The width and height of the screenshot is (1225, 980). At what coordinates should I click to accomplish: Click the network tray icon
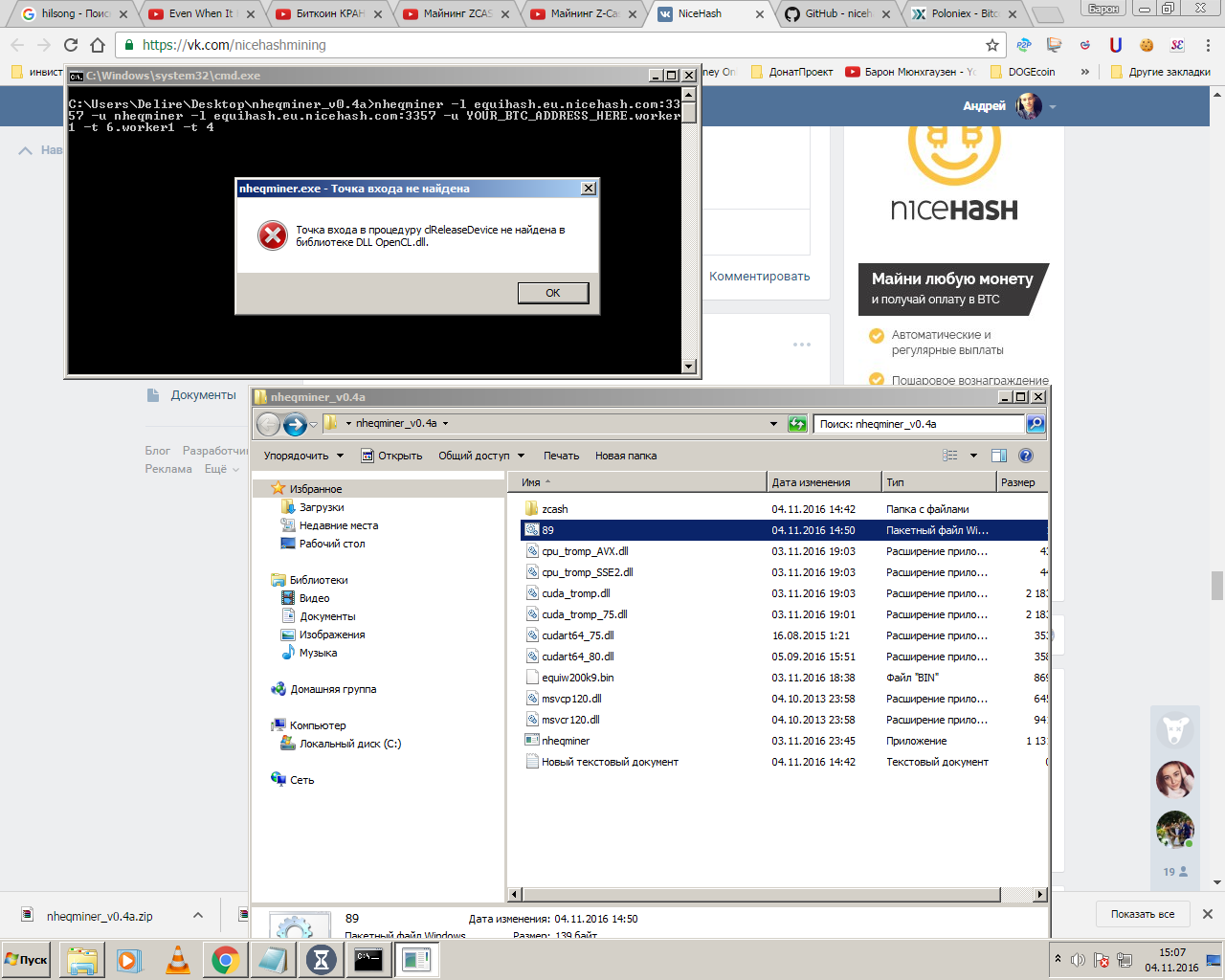point(1125,960)
